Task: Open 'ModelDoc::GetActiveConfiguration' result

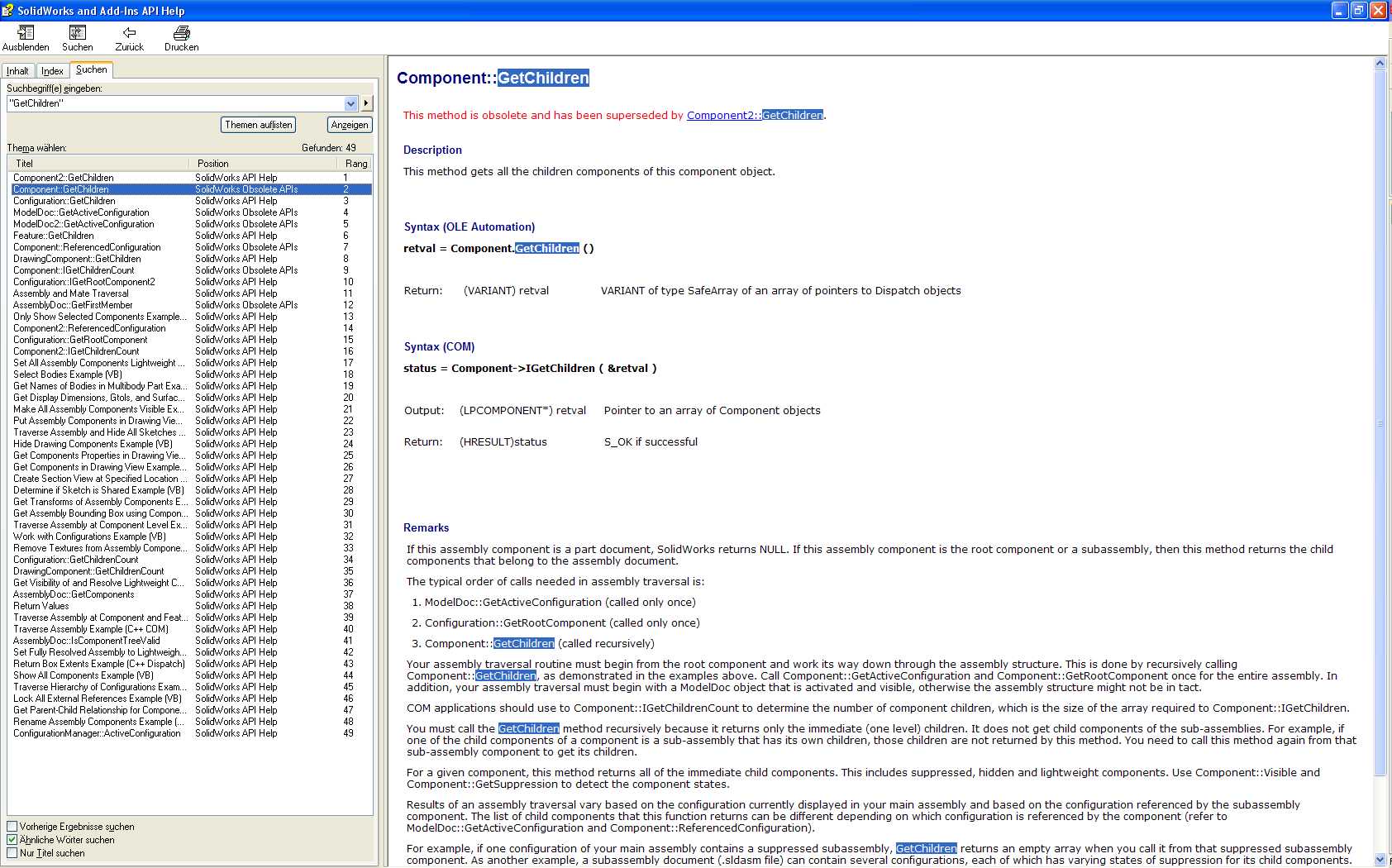Action: click(x=191, y=212)
